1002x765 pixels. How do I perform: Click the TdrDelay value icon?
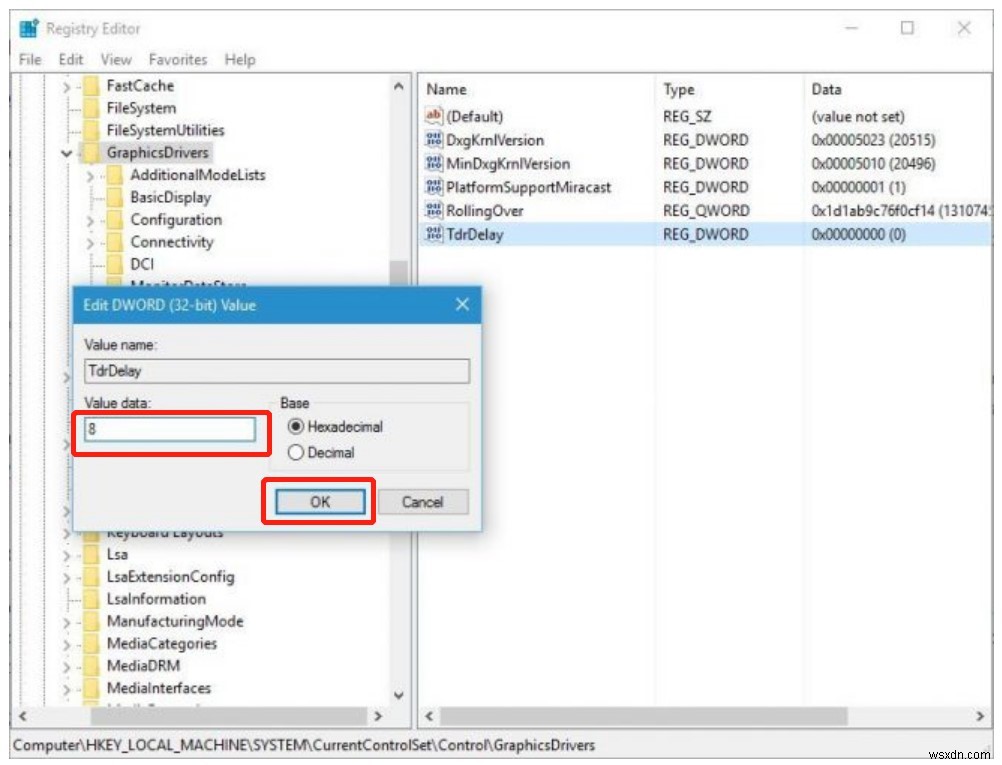433,234
